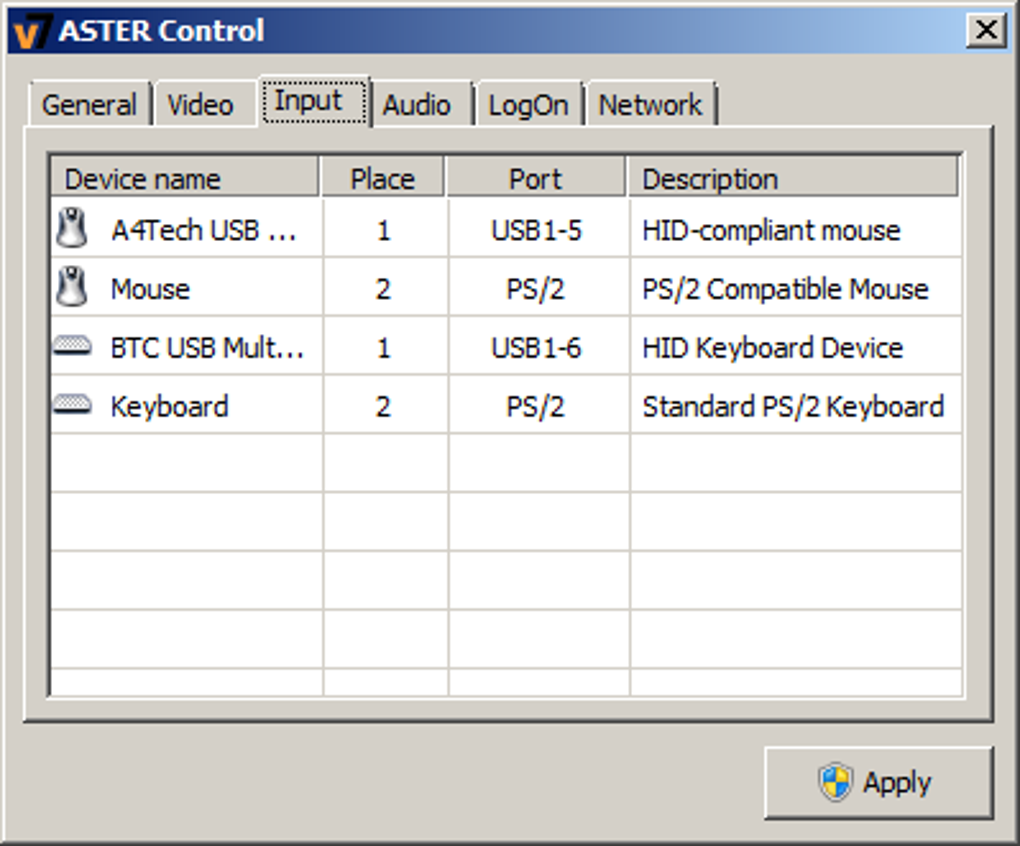1020x846 pixels.
Task: Switch to the General tab
Action: (x=89, y=105)
